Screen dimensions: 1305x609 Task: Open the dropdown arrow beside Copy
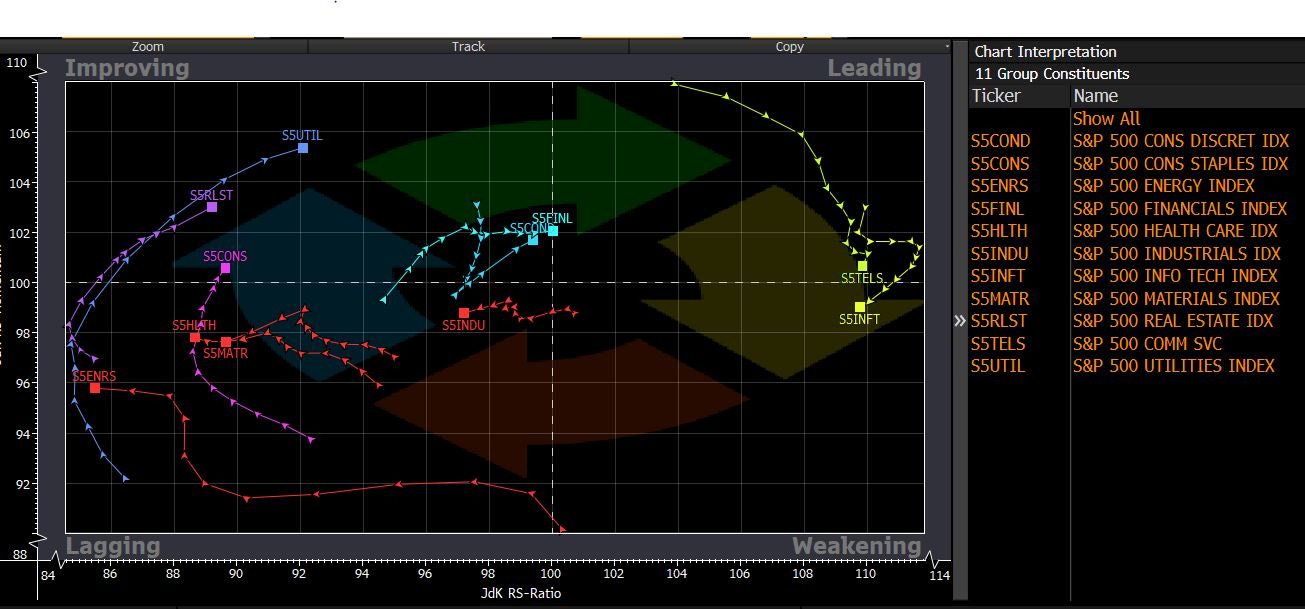(946, 46)
